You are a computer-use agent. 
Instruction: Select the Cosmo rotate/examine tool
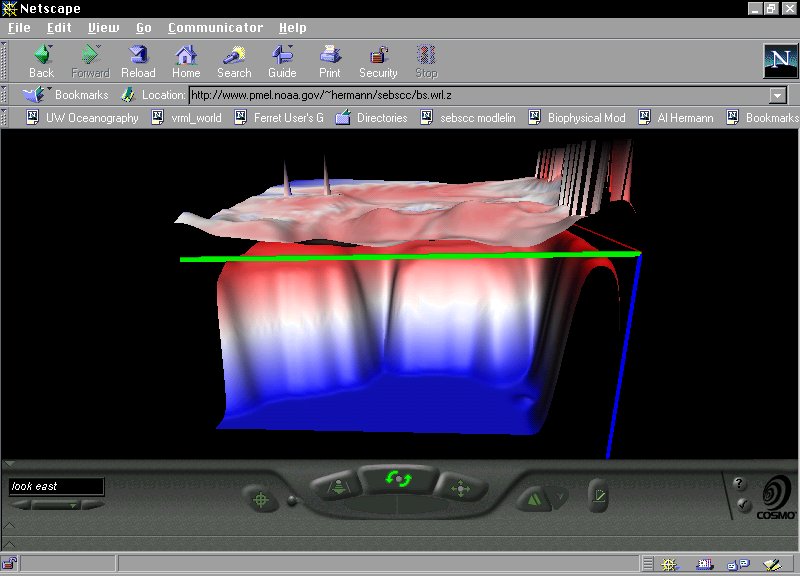coord(400,481)
